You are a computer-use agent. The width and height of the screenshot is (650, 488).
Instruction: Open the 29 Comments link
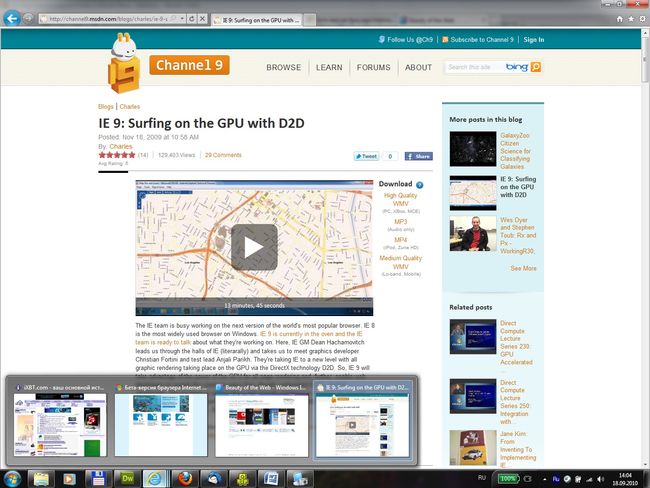point(223,155)
